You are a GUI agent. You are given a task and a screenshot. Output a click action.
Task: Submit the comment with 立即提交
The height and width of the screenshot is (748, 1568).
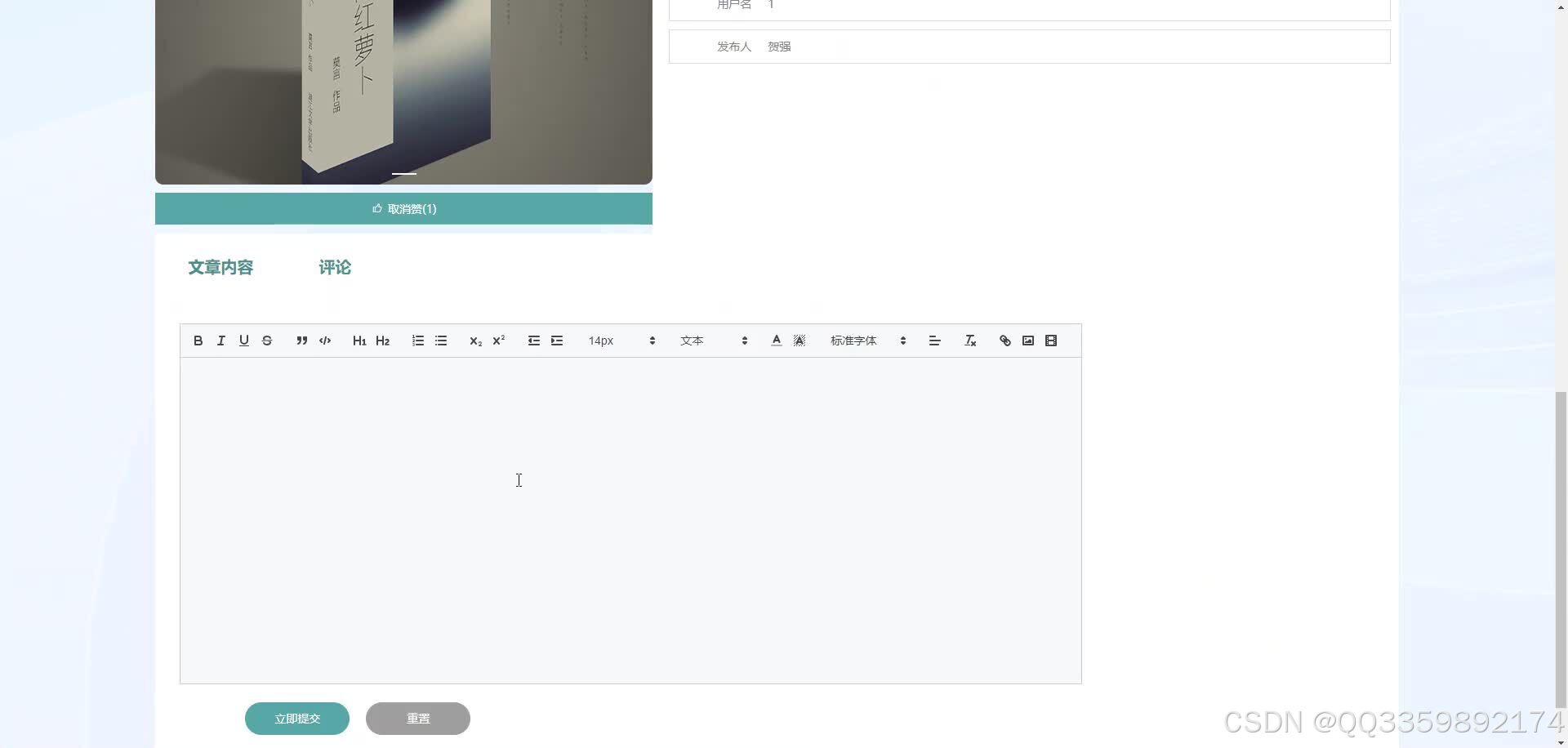[x=297, y=719]
